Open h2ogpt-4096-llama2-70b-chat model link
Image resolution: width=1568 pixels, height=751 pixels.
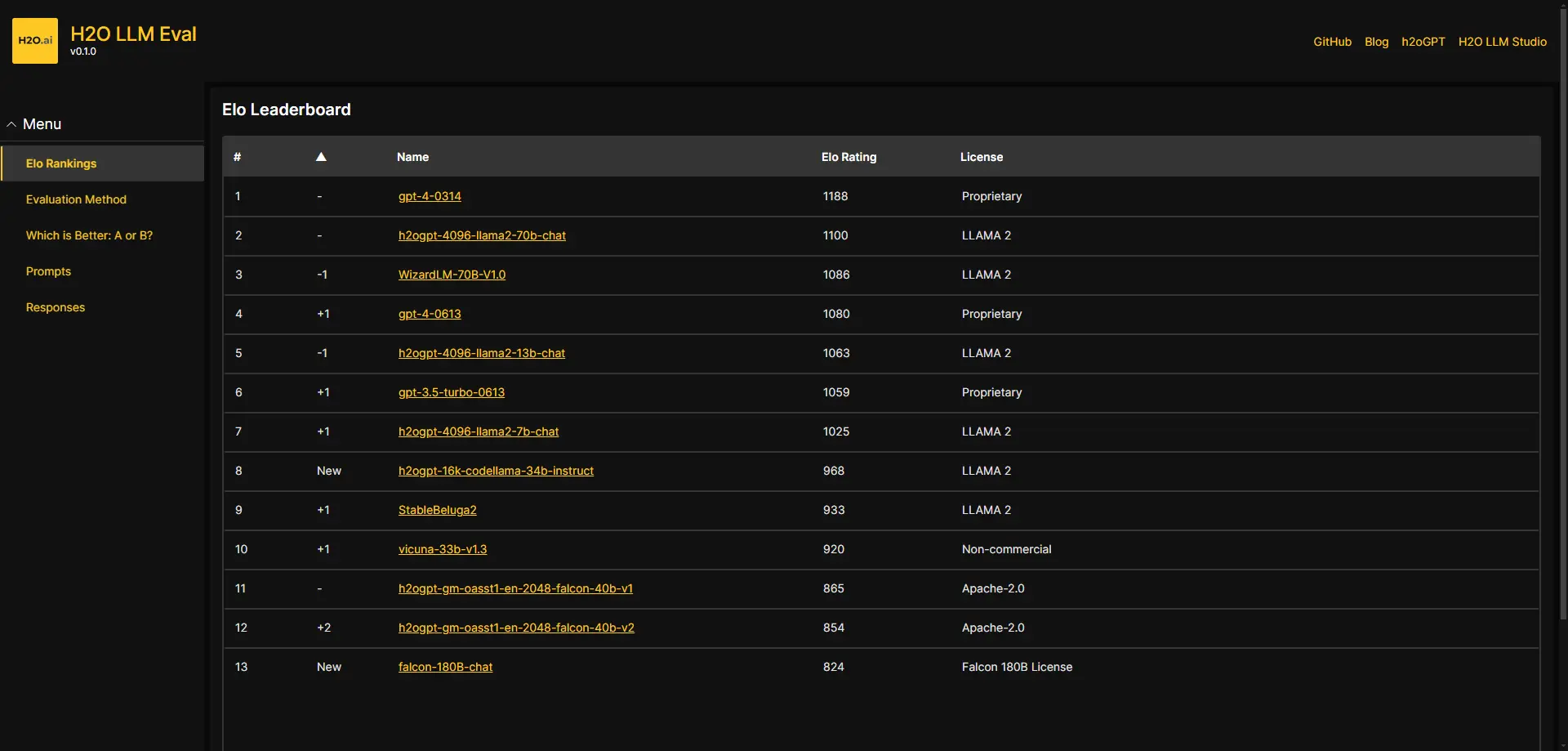point(482,235)
